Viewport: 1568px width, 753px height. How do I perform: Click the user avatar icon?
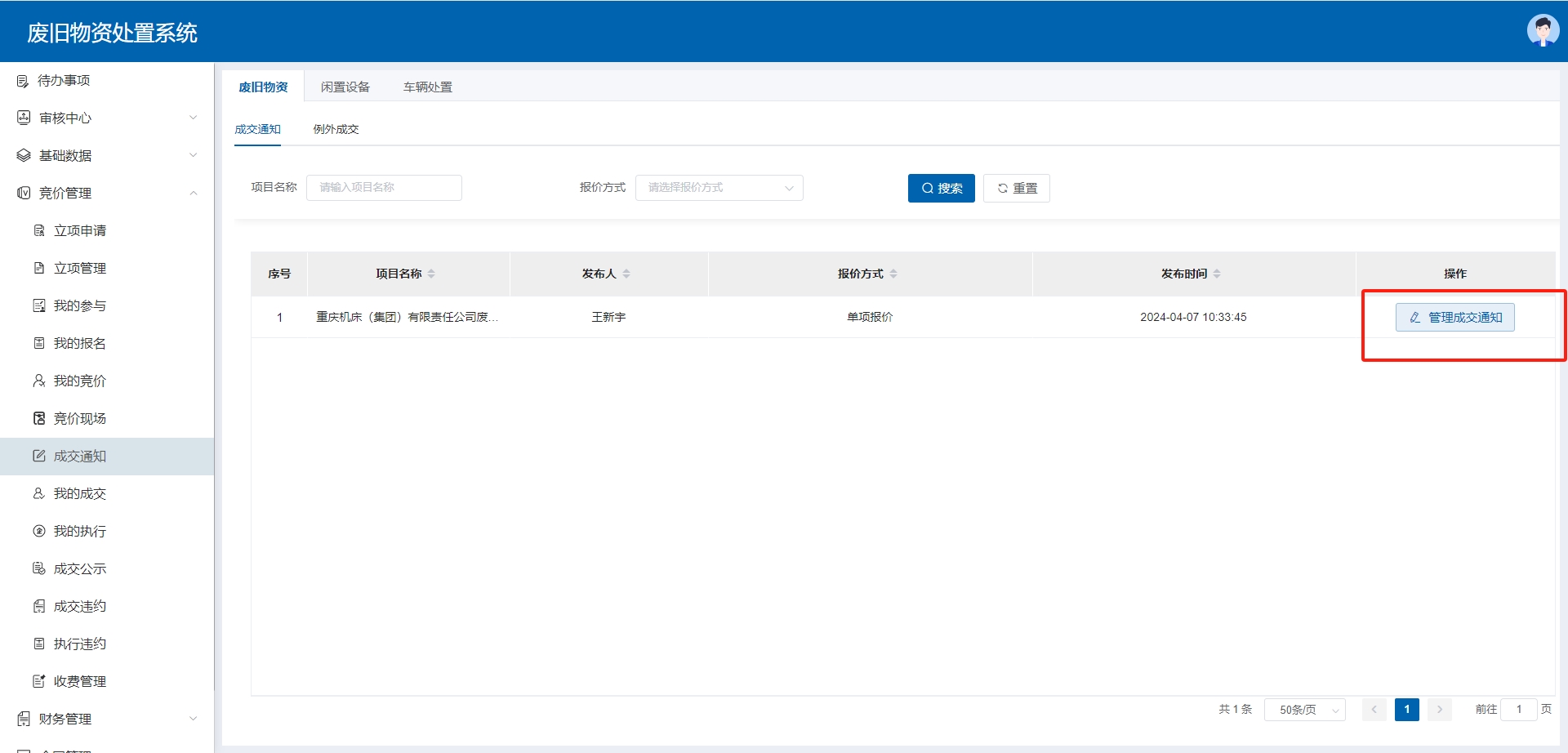click(1543, 31)
